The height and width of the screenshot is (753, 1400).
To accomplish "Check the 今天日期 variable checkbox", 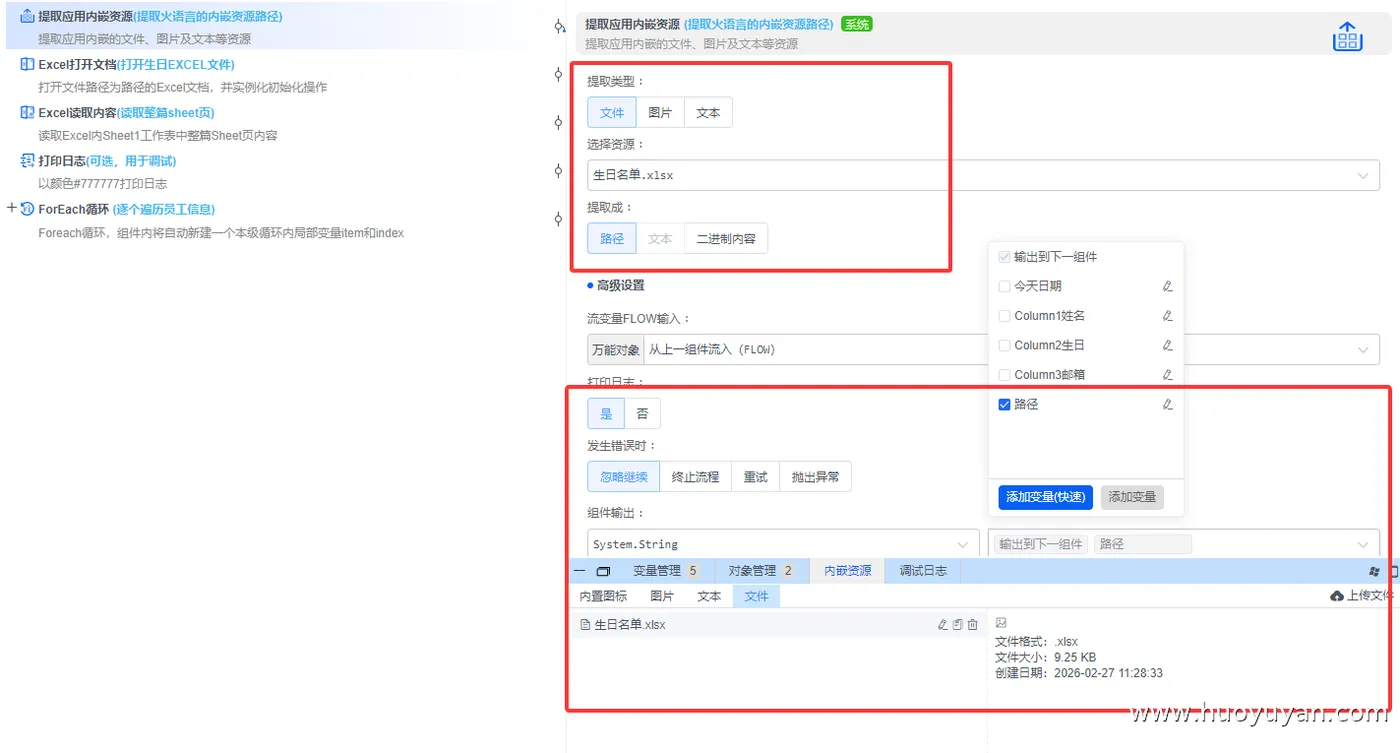I will pos(1004,286).
